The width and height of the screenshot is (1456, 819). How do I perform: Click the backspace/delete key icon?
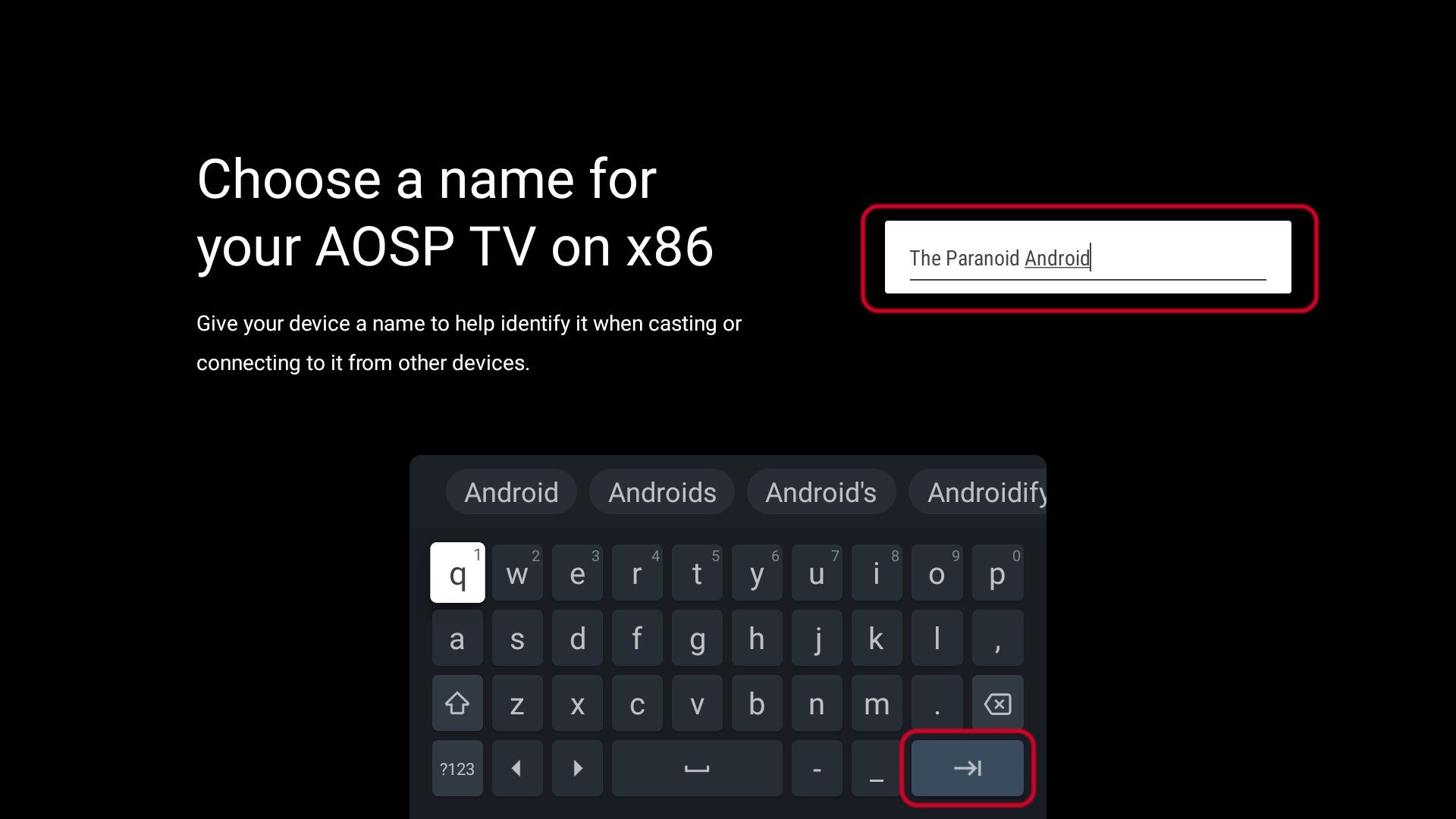click(997, 703)
